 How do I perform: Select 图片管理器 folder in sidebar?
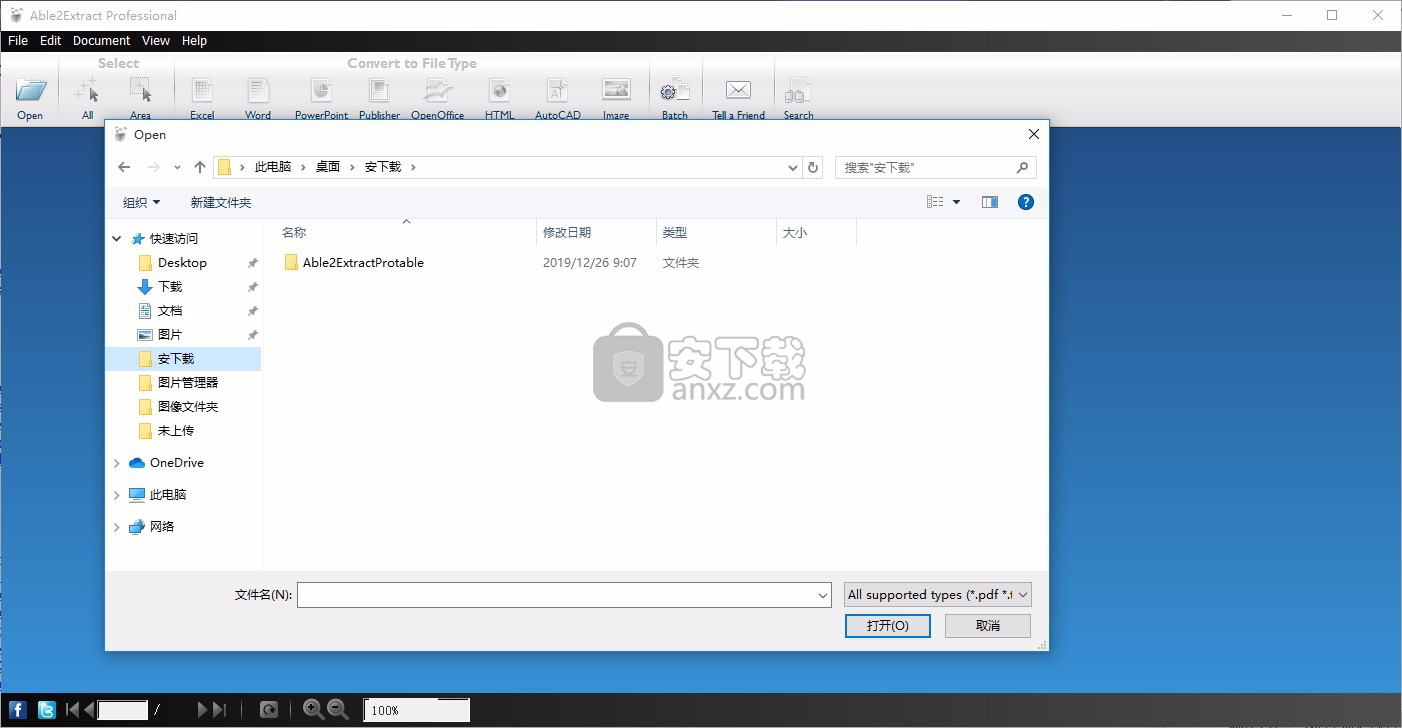coord(187,383)
